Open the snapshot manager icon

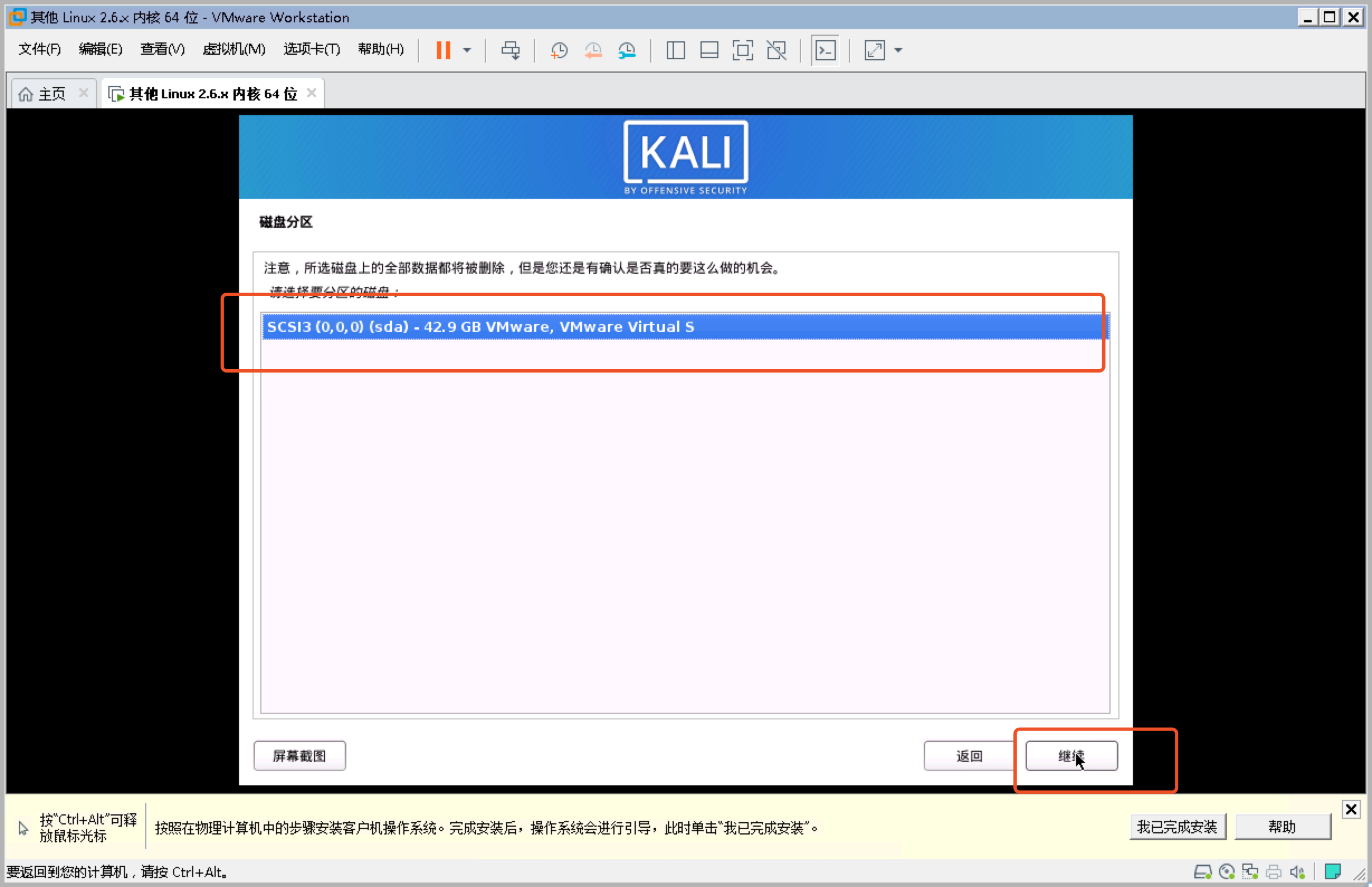coord(627,50)
